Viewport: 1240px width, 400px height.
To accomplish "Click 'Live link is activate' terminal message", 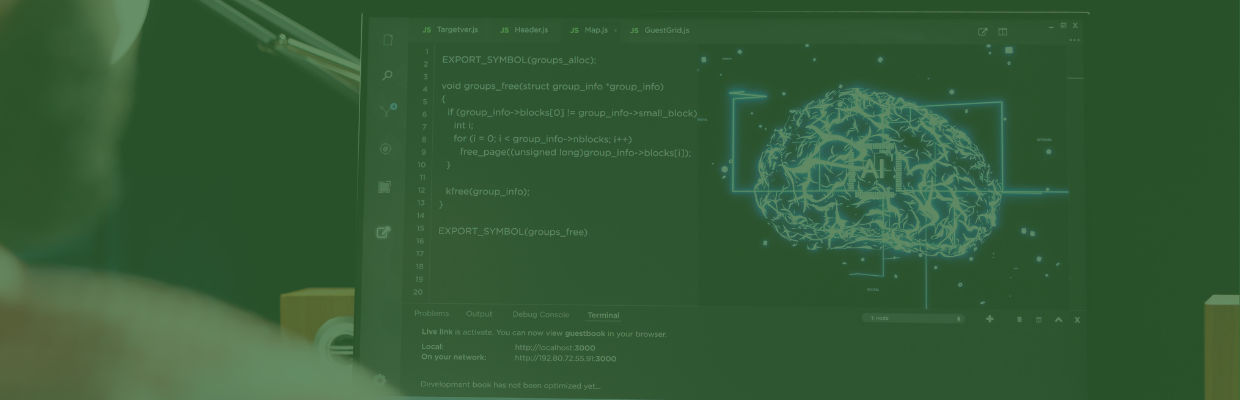I will tap(544, 334).
